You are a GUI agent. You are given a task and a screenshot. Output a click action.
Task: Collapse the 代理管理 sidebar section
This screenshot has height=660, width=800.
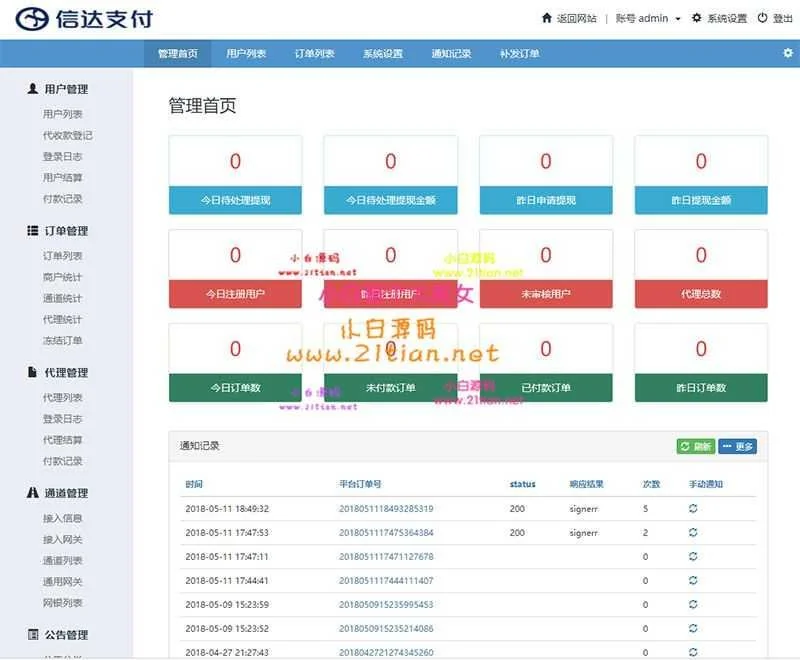[x=58, y=372]
